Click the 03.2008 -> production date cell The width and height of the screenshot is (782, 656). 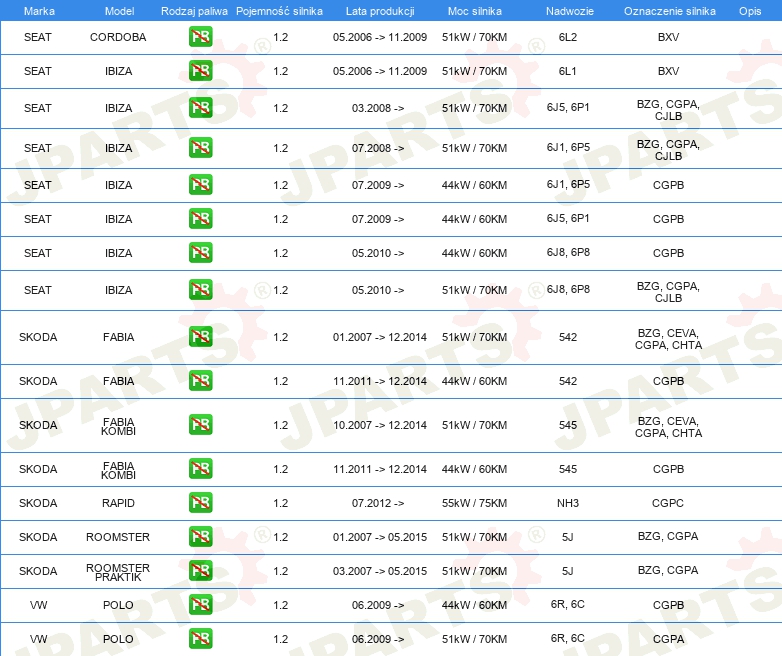pyautogui.click(x=378, y=108)
